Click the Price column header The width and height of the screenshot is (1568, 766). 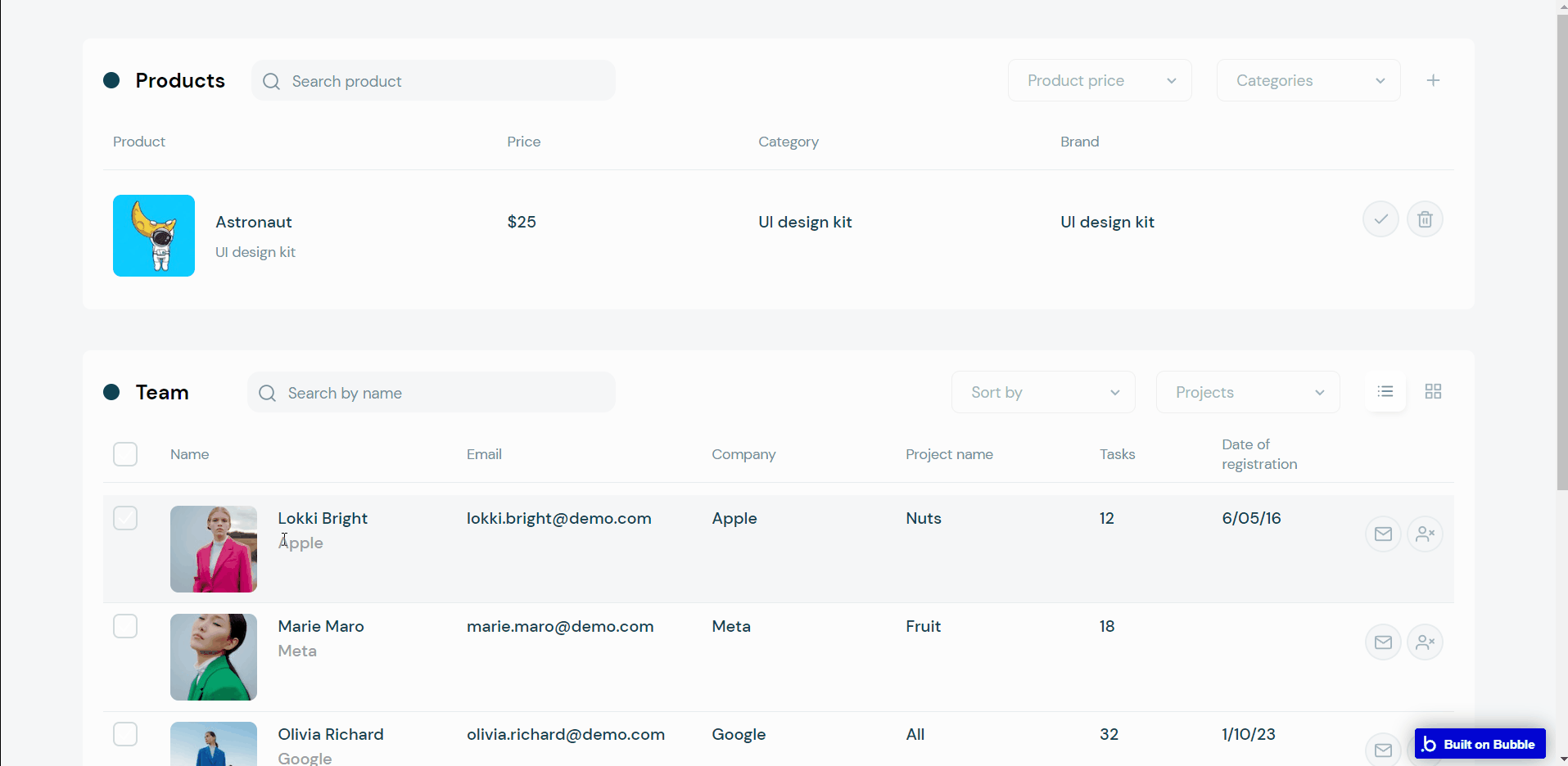[x=524, y=142]
